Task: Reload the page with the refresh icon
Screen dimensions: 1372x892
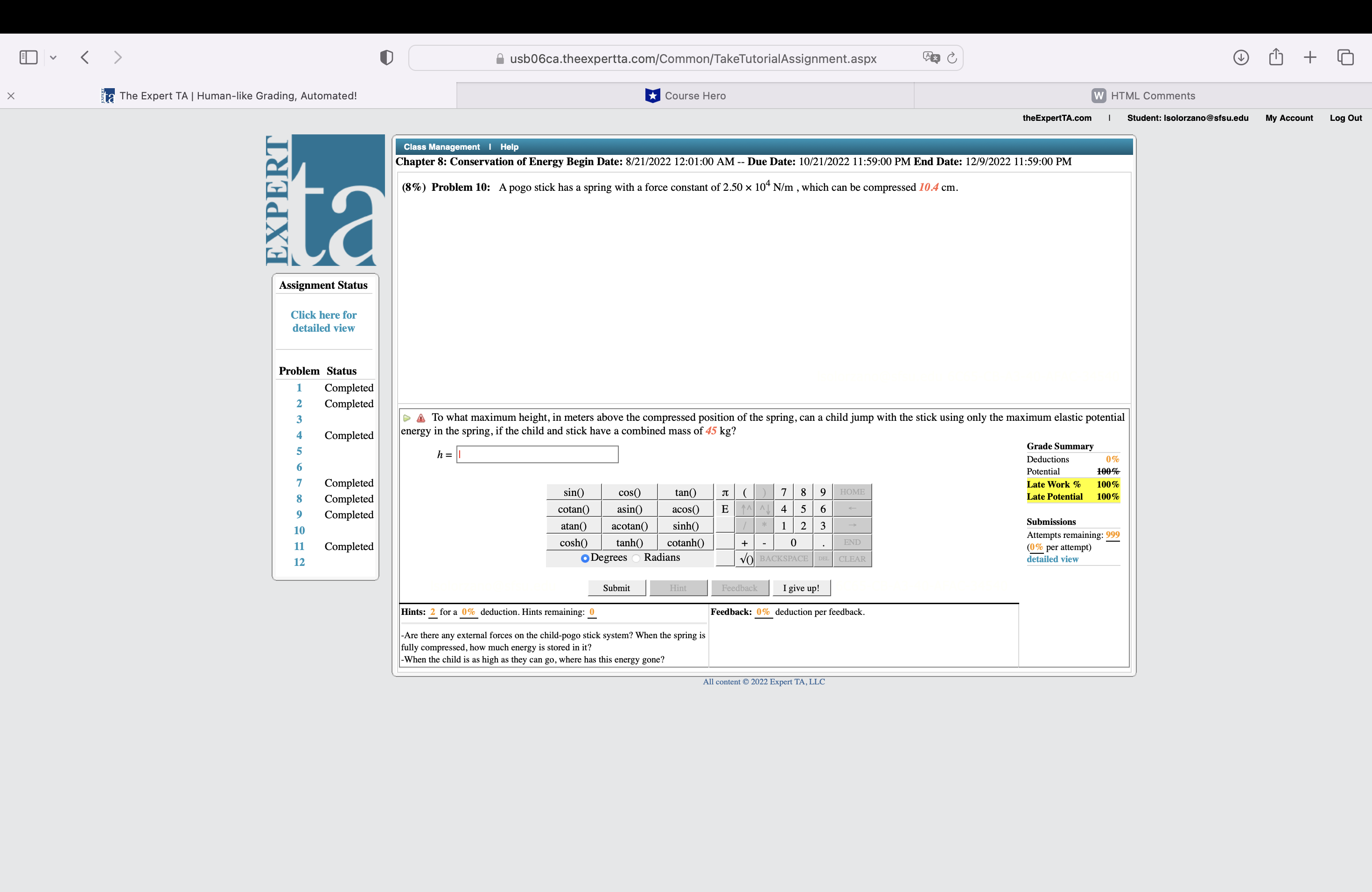Action: (x=951, y=58)
